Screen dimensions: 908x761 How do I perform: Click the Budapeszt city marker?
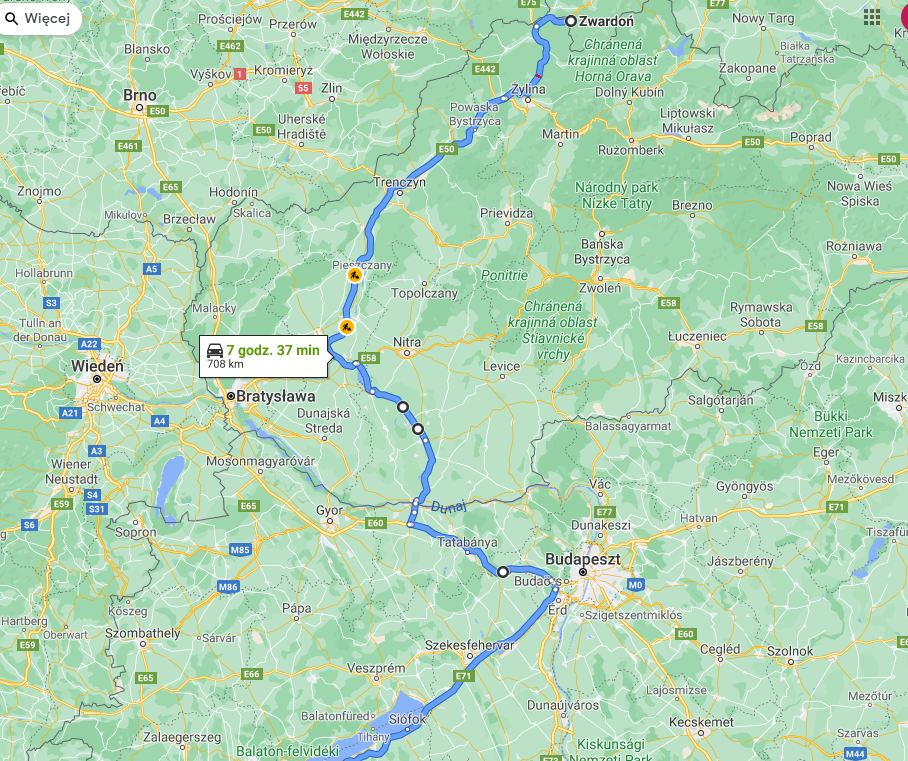583,572
